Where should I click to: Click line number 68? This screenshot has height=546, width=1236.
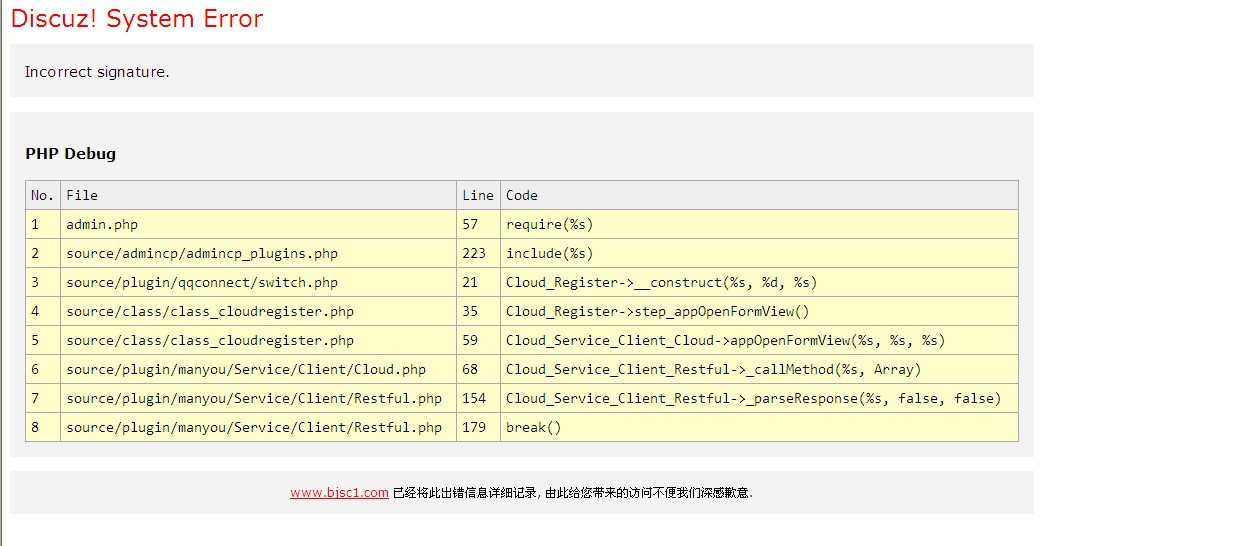478,369
